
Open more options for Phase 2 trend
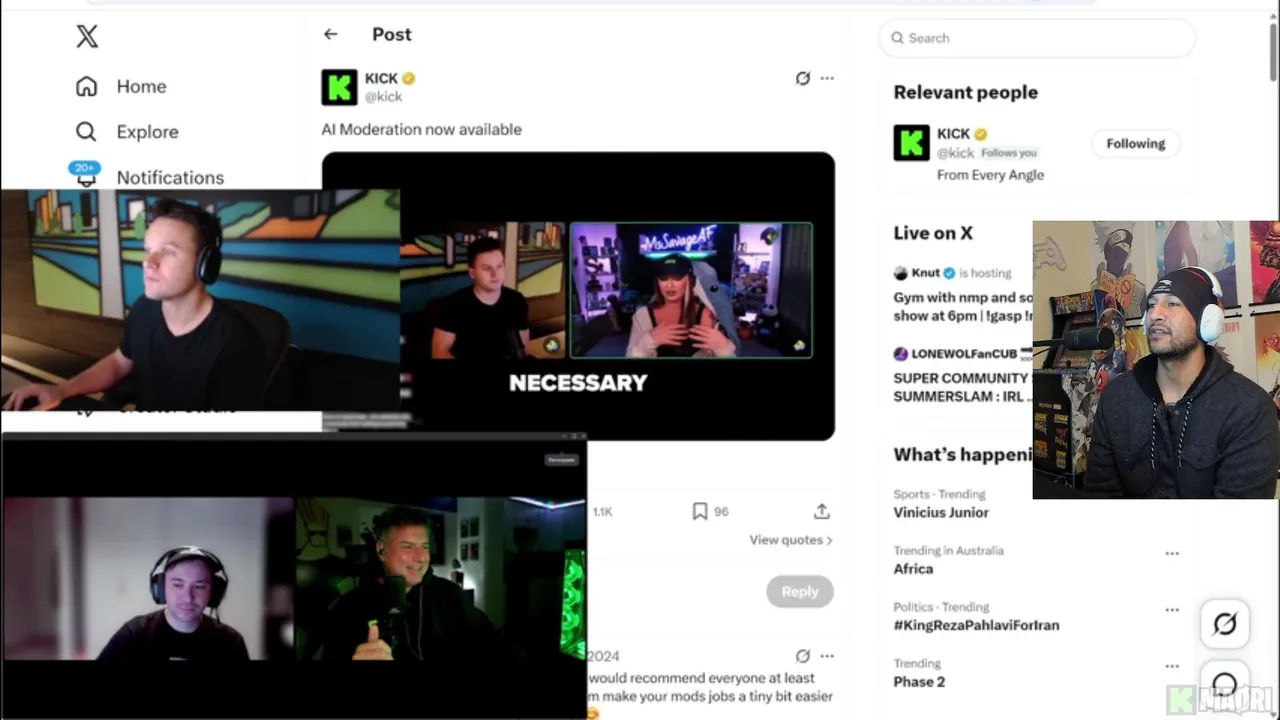tap(1172, 666)
